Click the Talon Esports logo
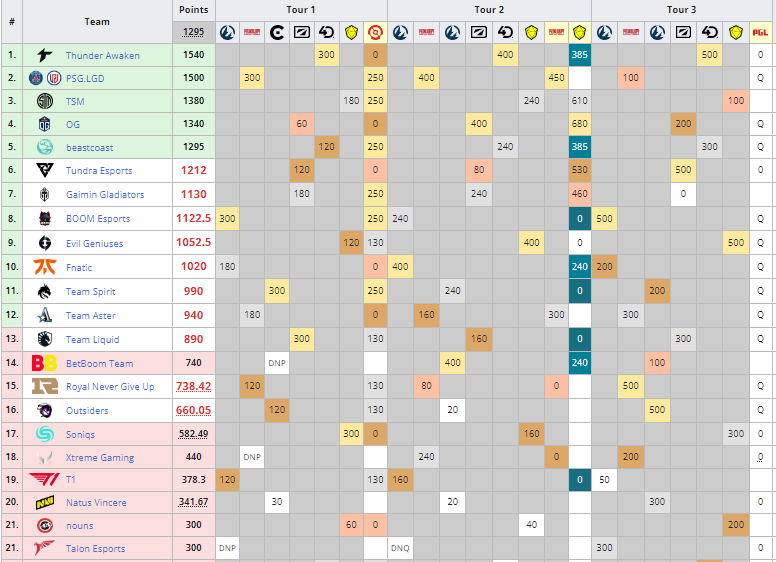776x562 pixels. point(45,548)
